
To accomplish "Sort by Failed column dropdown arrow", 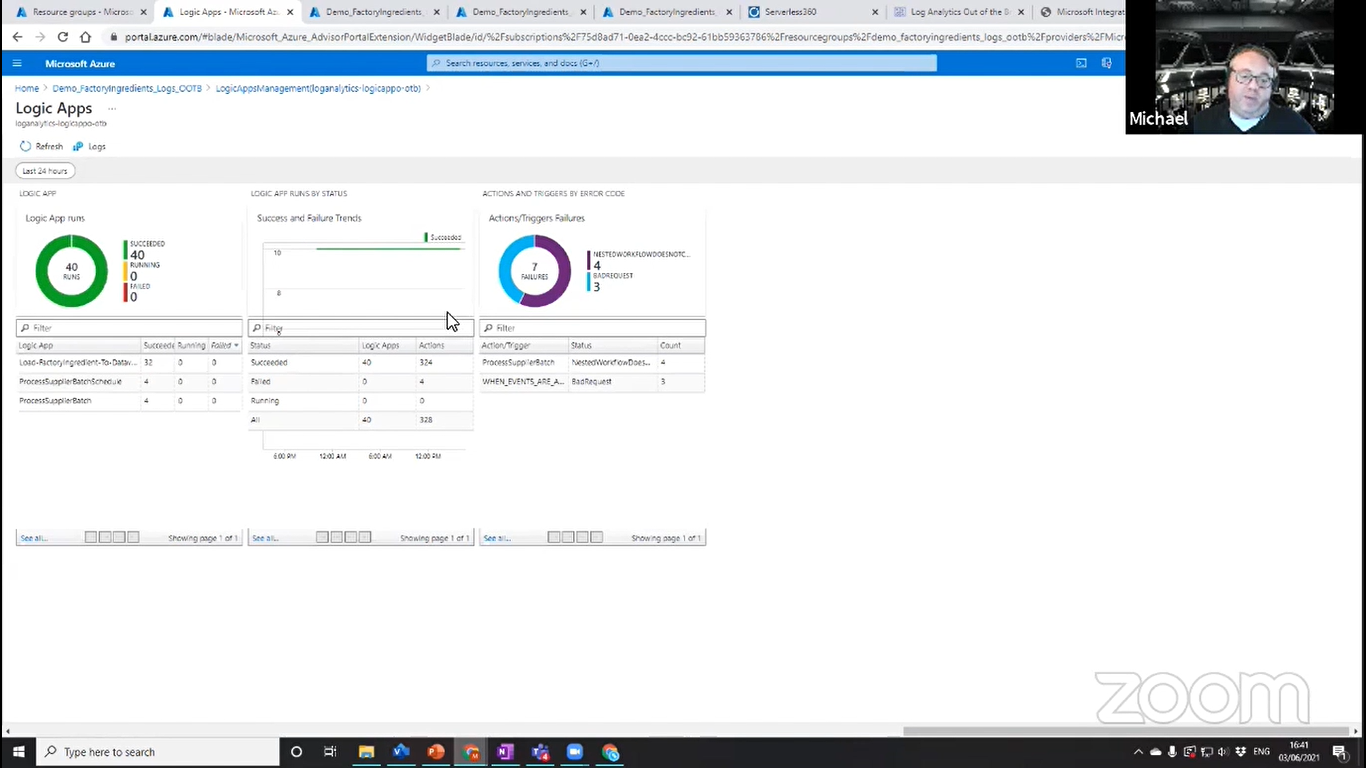I will [x=236, y=346].
